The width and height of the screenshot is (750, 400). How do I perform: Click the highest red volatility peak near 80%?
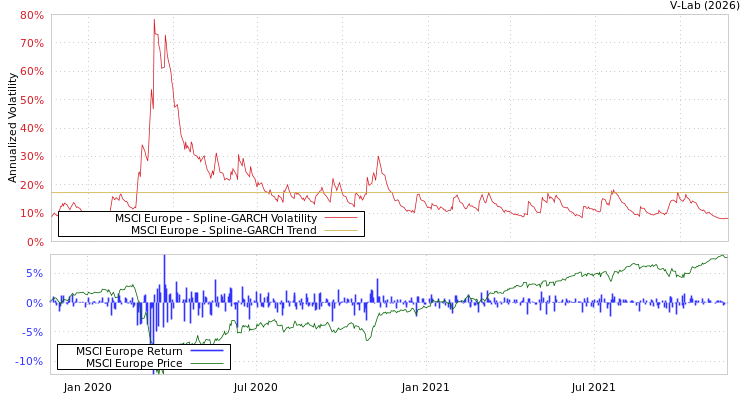tap(153, 20)
